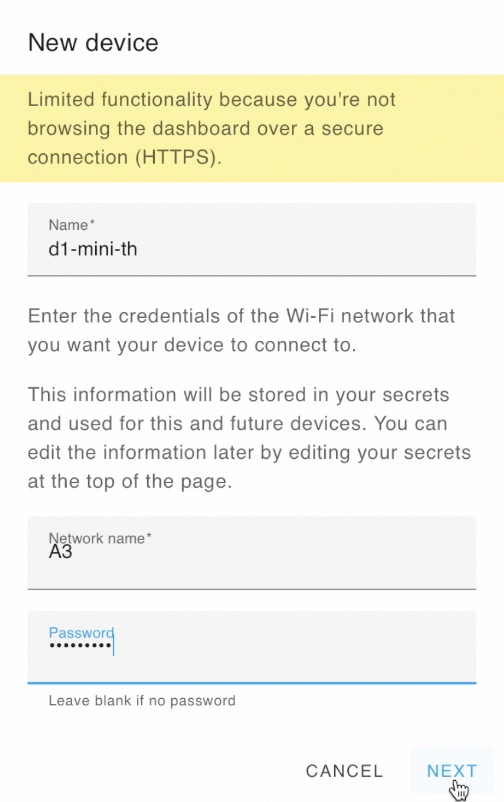Click the blue "Password" field label
This screenshot has height=802, width=504.
click(81, 633)
